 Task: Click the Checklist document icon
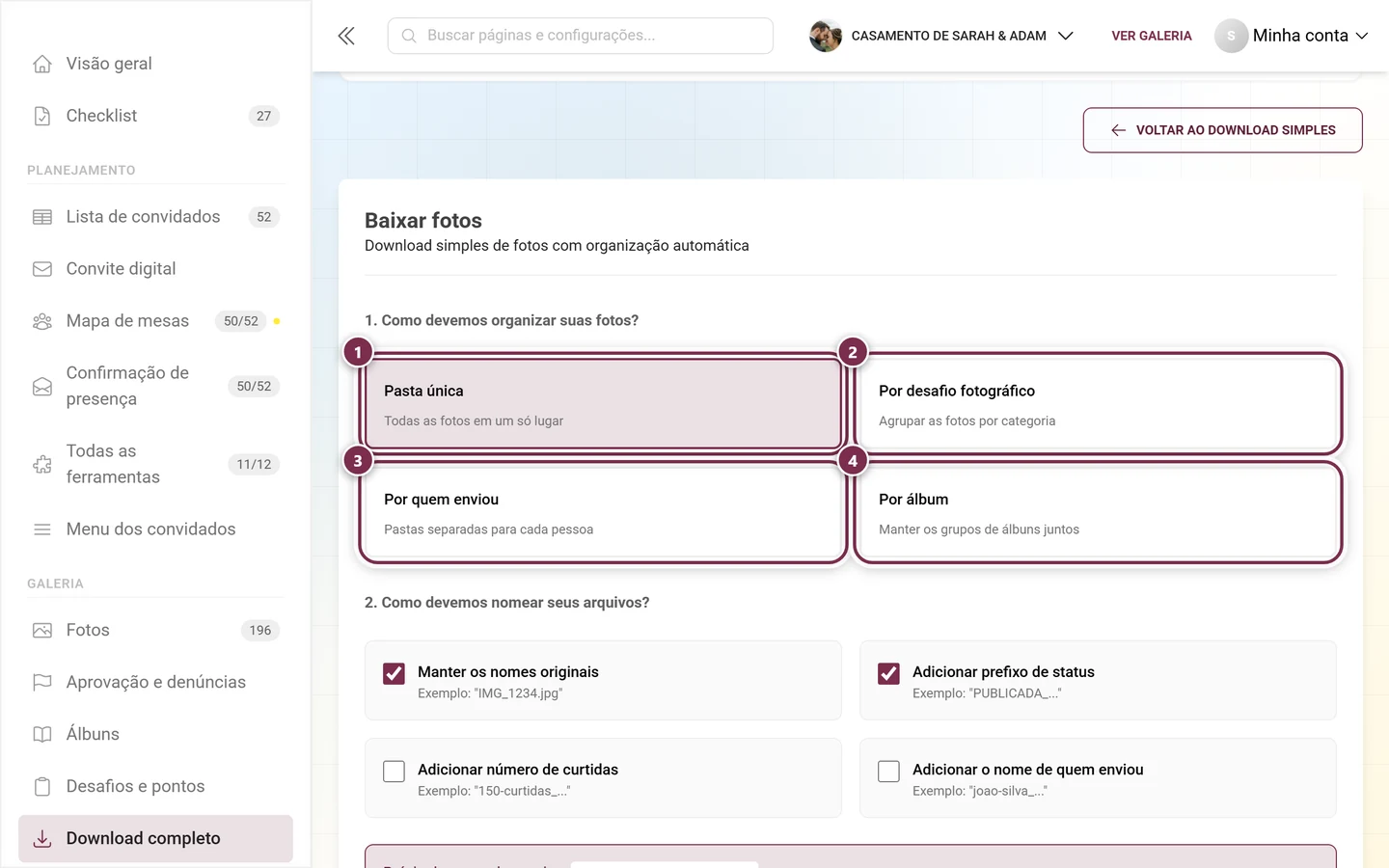click(x=42, y=116)
